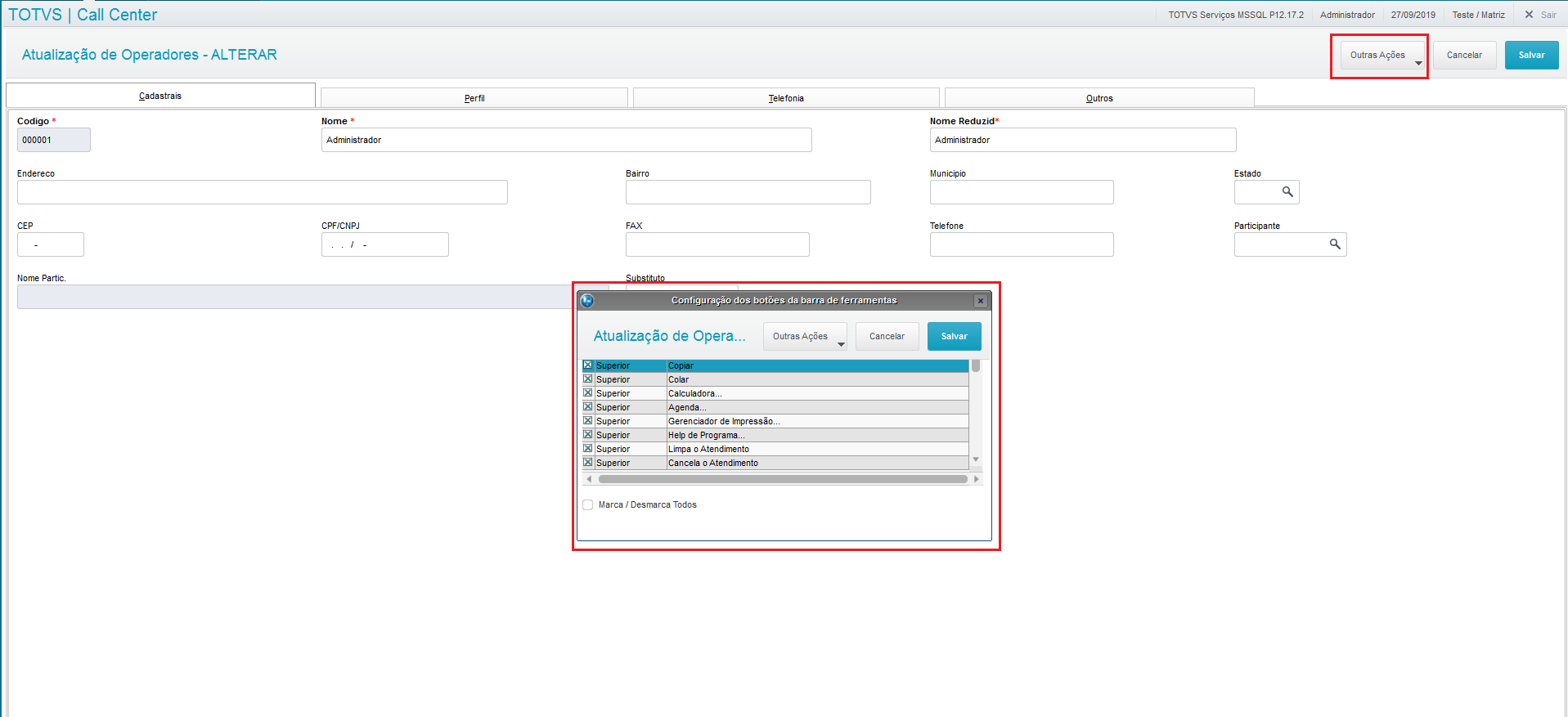Click the TOTVS Serviços MSSQL P12.17.2 label

(1236, 15)
